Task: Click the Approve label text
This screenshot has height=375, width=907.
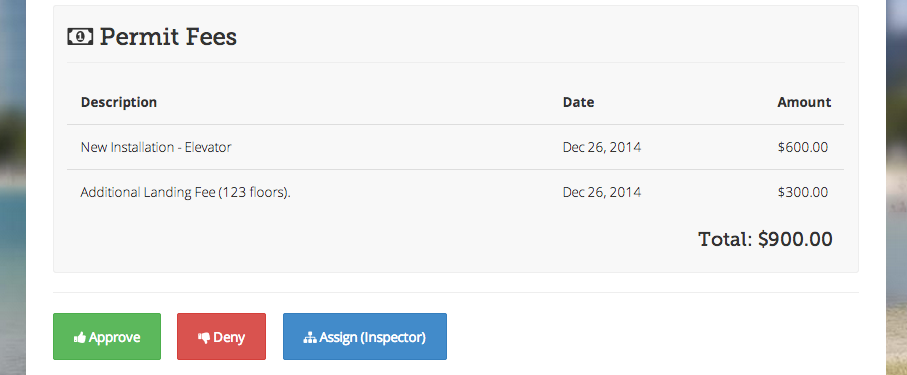Action: coord(115,338)
